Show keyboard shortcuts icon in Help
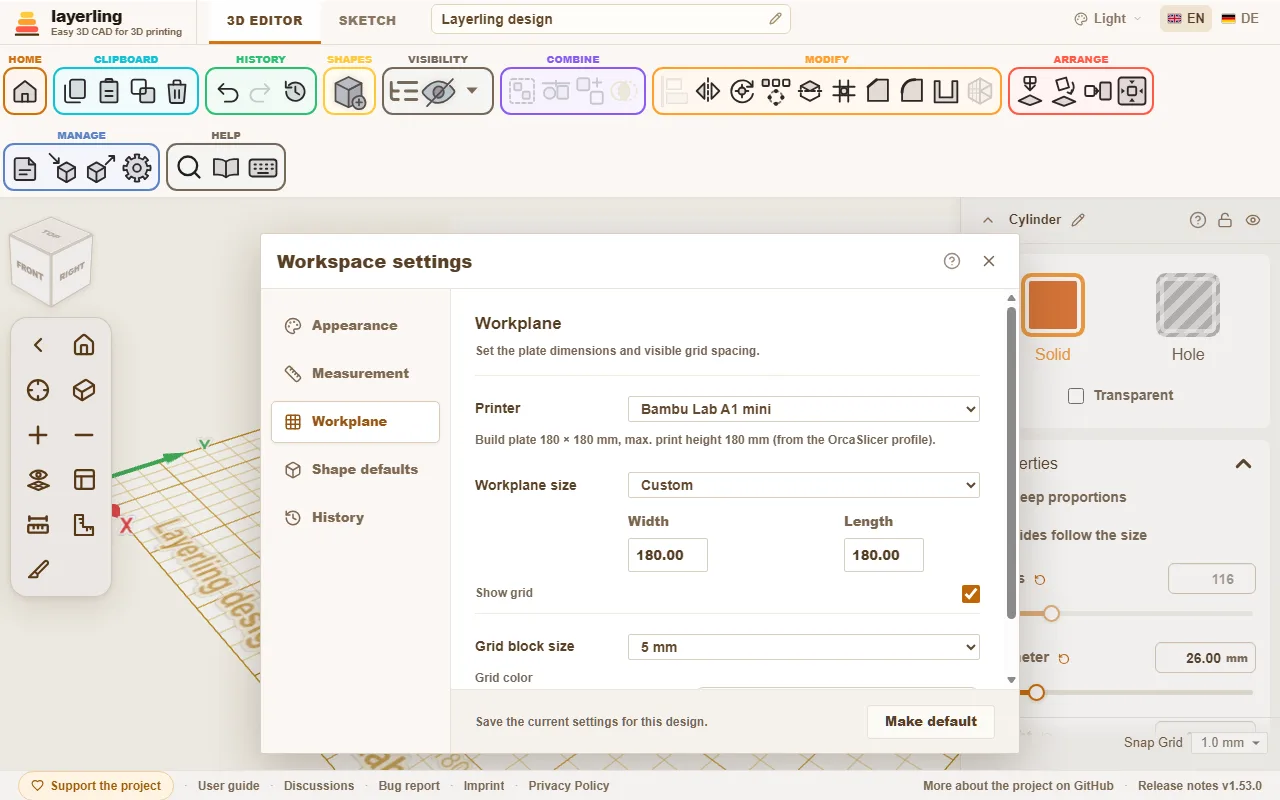 coord(263,168)
